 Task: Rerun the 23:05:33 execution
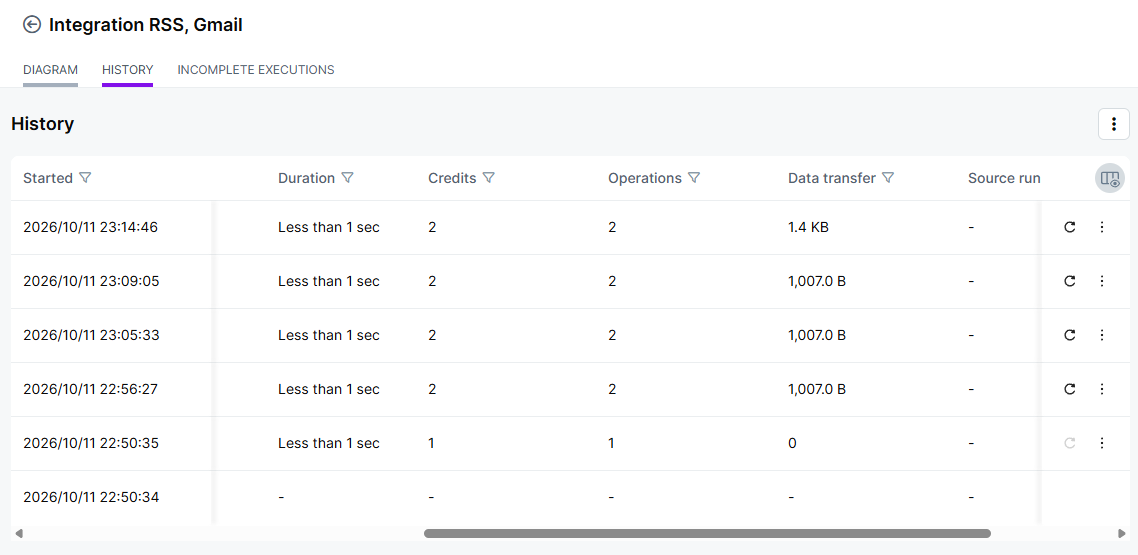[1069, 335]
